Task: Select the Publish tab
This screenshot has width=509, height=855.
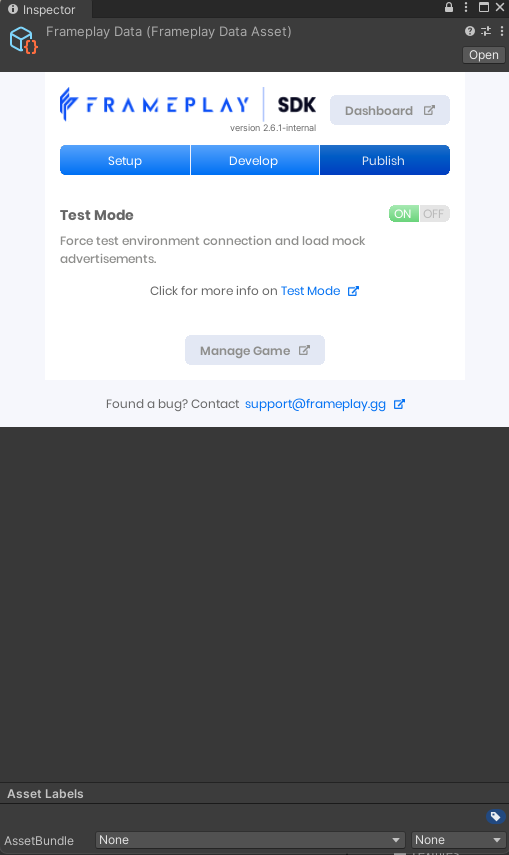Action: (385, 160)
